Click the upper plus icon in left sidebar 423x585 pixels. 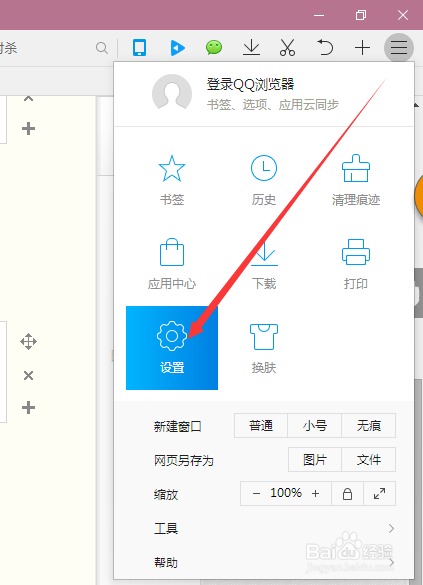[x=28, y=129]
